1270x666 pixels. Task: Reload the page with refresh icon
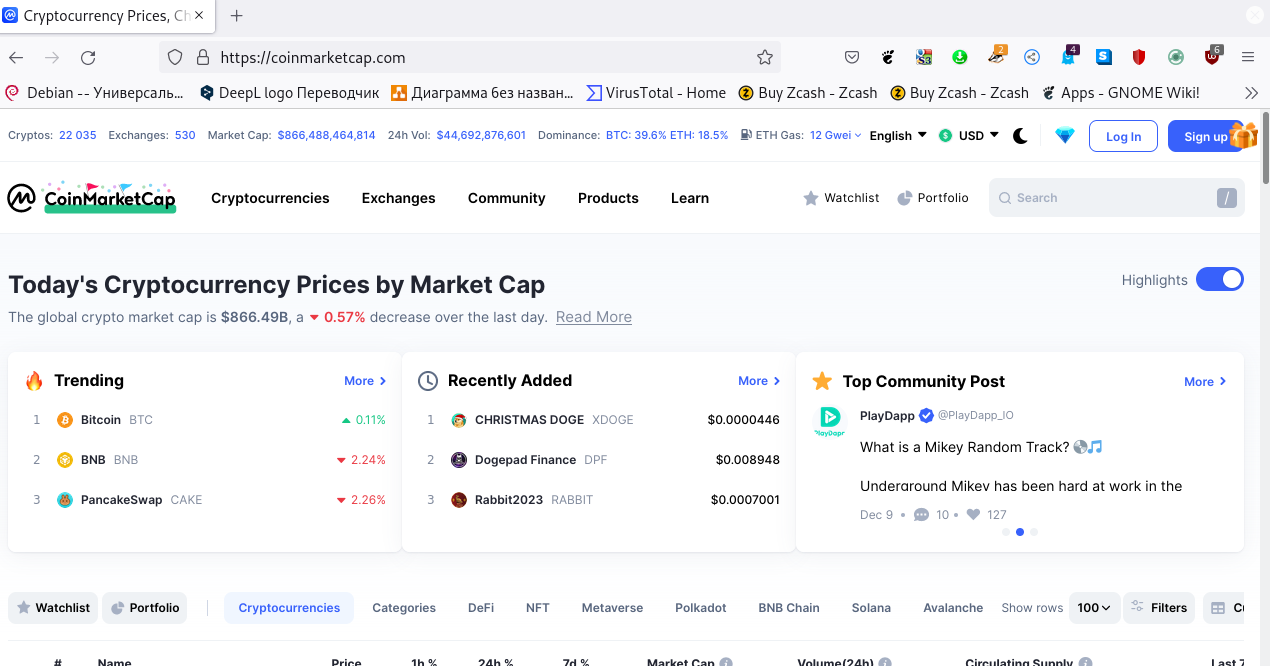(x=88, y=58)
